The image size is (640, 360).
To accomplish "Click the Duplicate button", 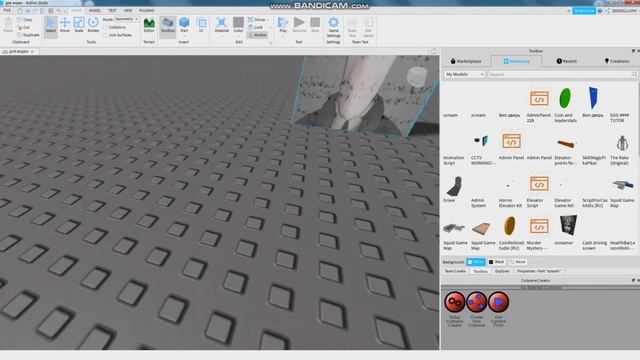I will point(28,35).
